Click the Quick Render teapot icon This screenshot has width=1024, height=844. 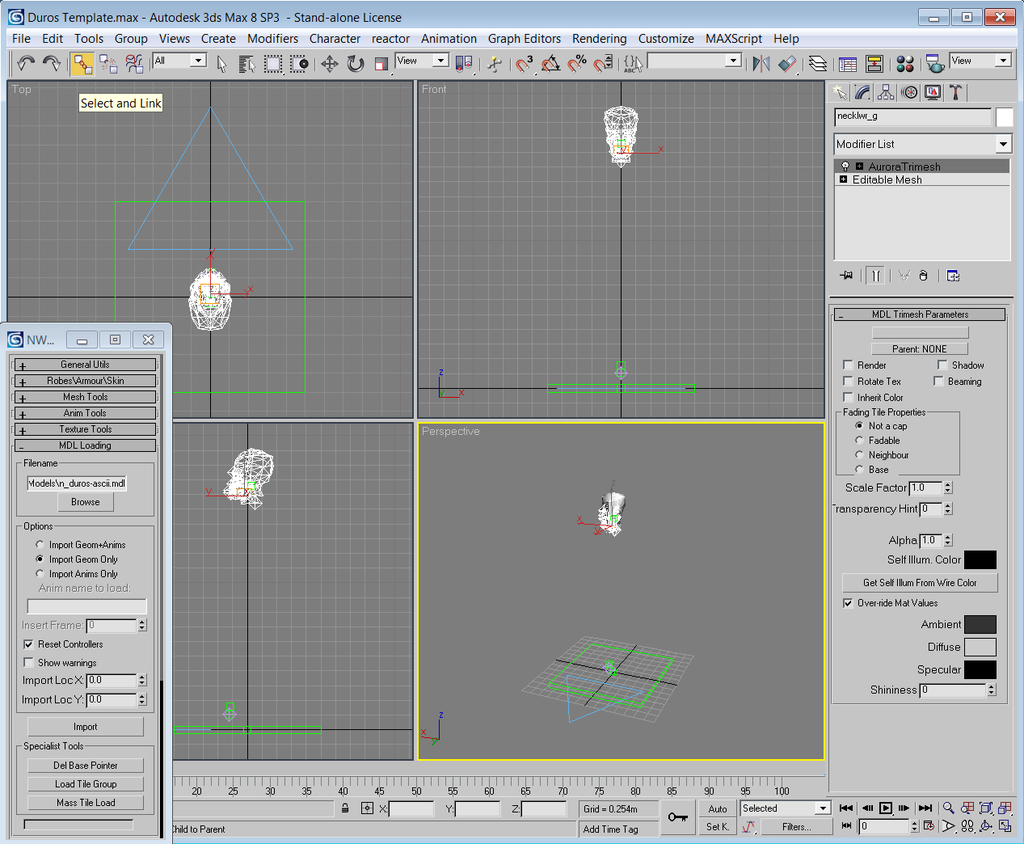point(935,63)
